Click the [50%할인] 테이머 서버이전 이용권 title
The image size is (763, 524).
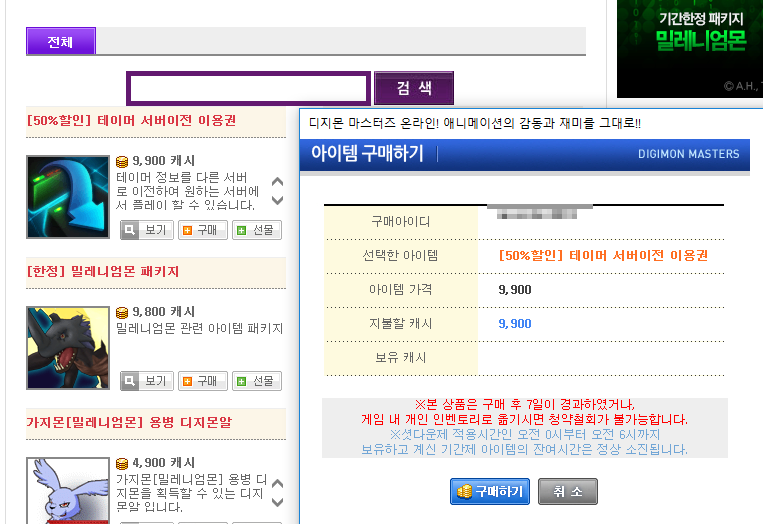click(132, 121)
